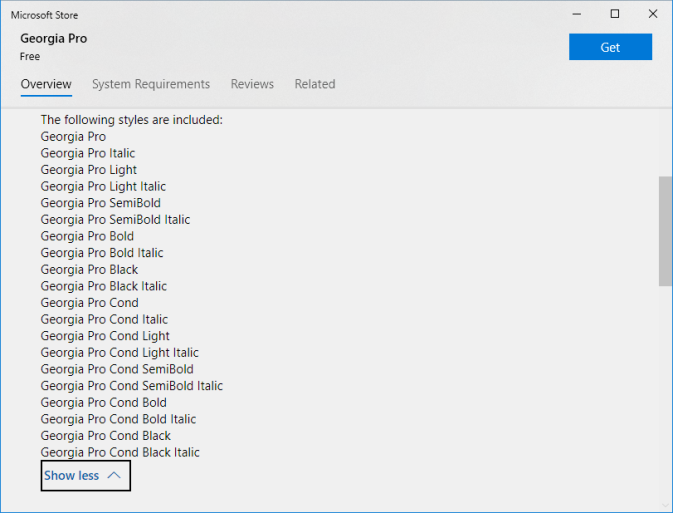Click the vertical scrollbar thumb

coord(665,230)
